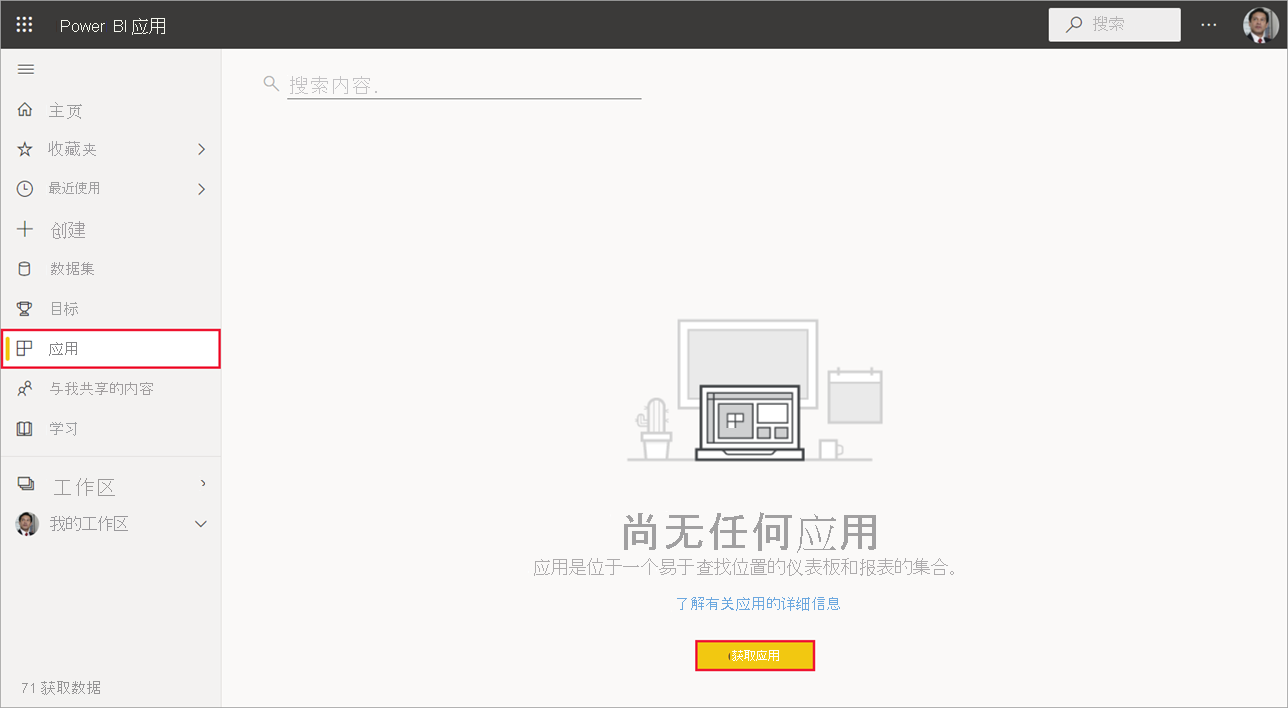This screenshot has width=1288, height=708.
Task: Click the Goals (目标) trophy icon
Action: point(26,308)
